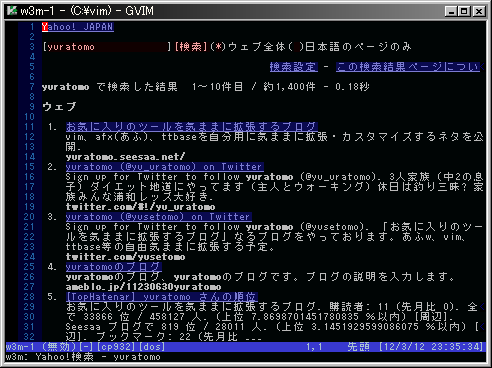The height and width of the screenshot is (368, 492).
Task: Click the yuratomo search input field
Action: [107, 47]
